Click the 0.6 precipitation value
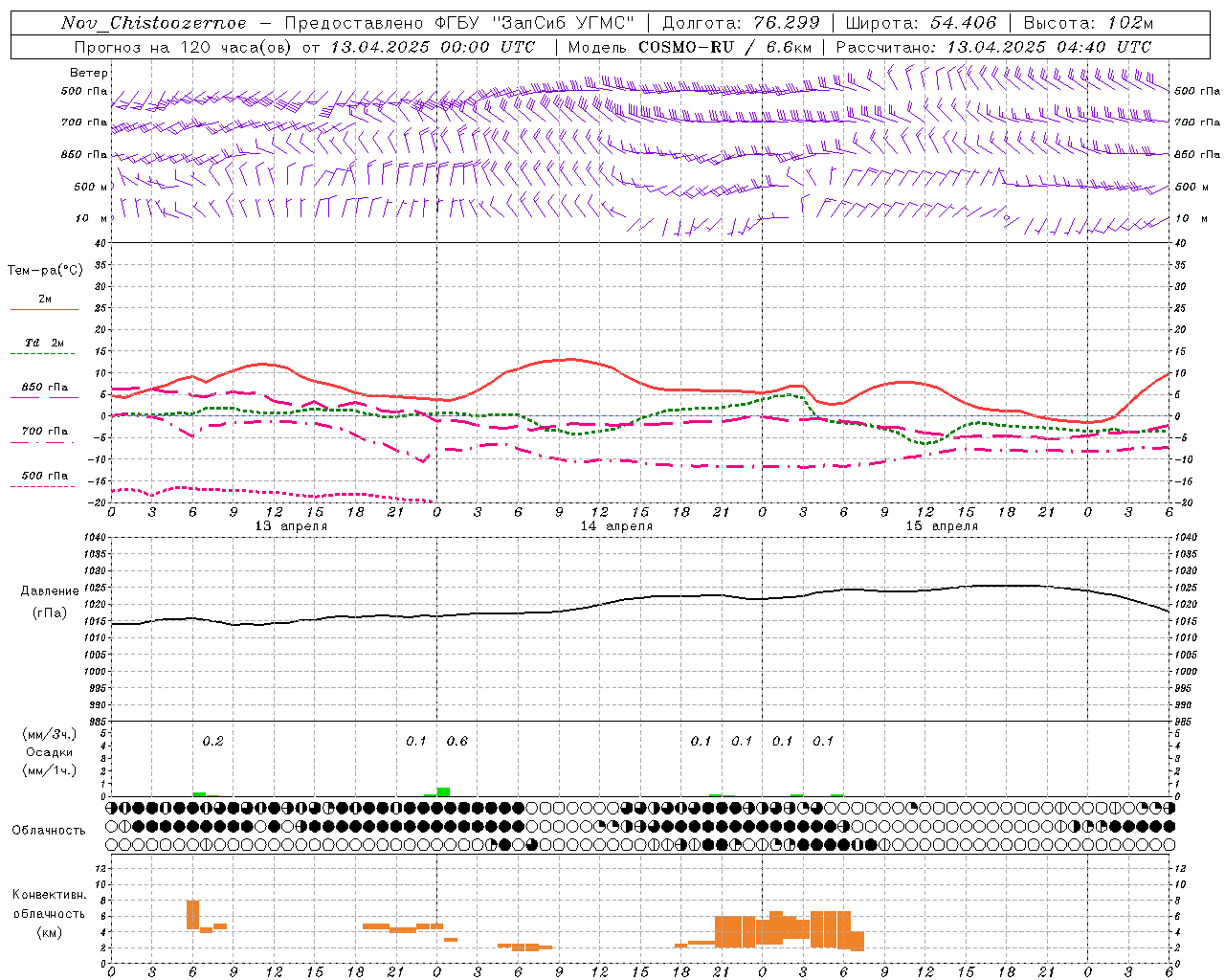The height and width of the screenshot is (980, 1225). [457, 741]
